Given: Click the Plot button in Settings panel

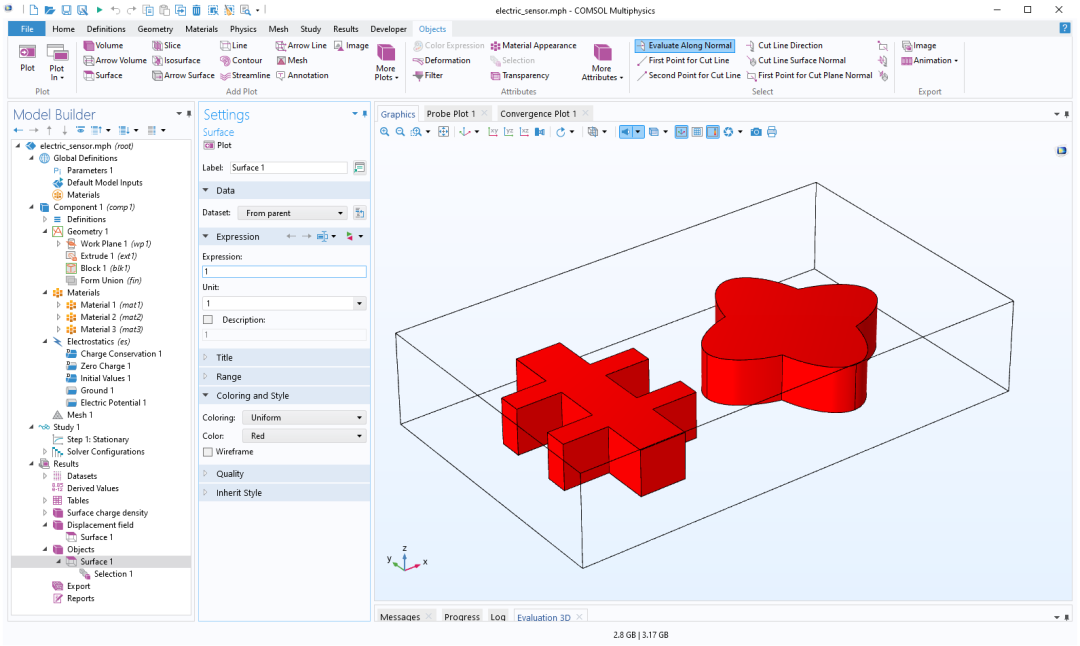Looking at the screenshot, I should 218,145.
